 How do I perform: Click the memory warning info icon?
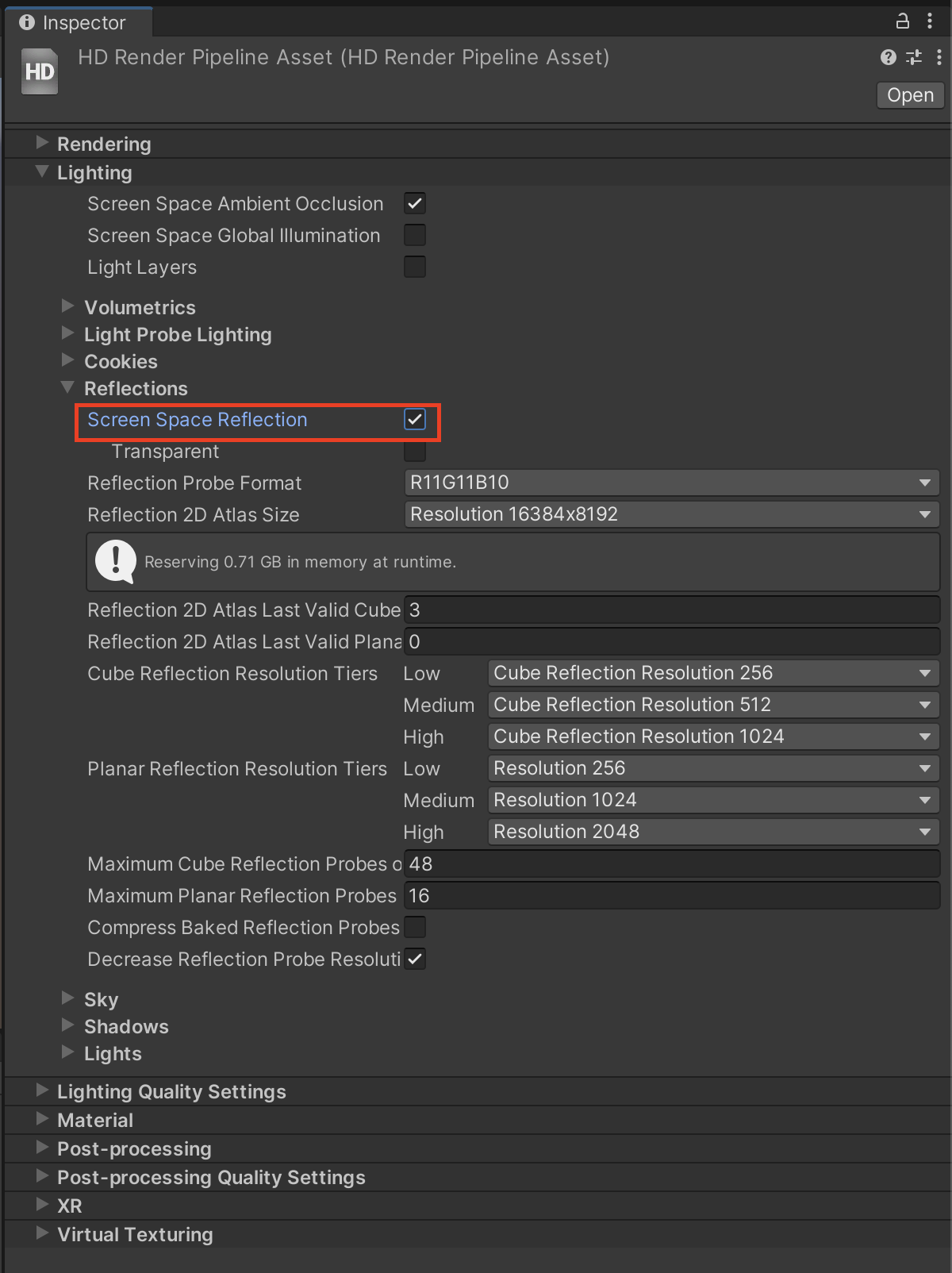116,561
